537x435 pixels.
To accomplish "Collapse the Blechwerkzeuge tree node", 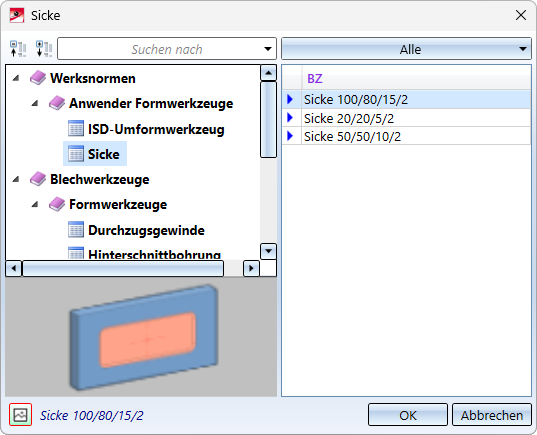I will [x=16, y=179].
